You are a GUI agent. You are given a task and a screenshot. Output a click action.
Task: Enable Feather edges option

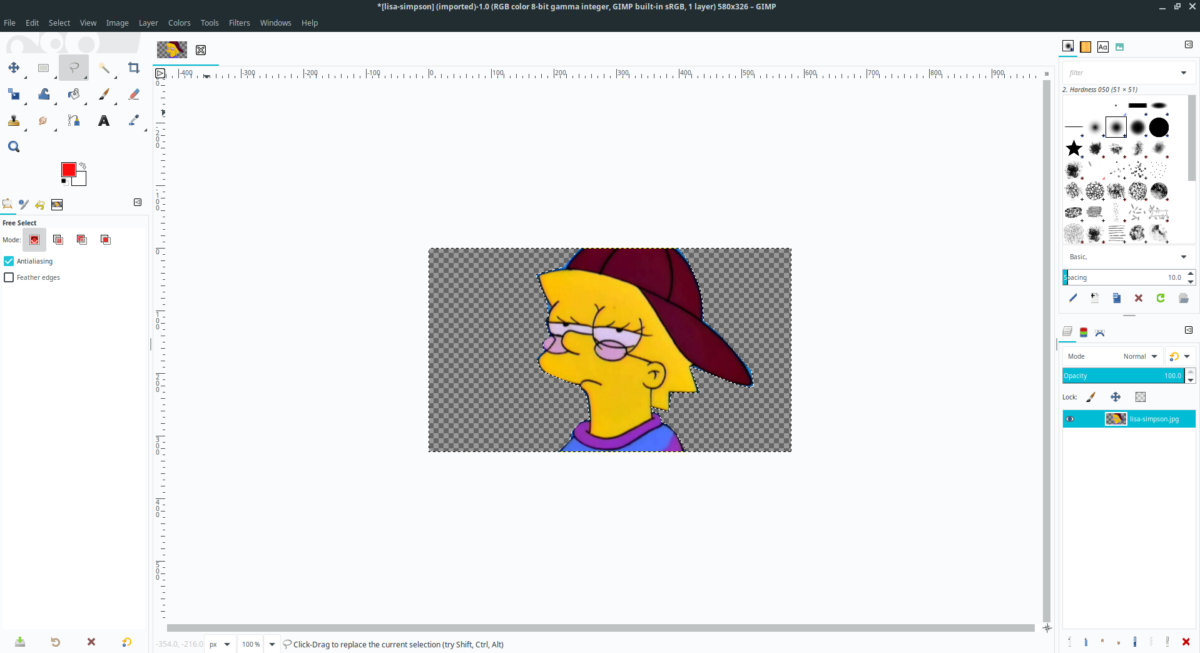pos(9,277)
